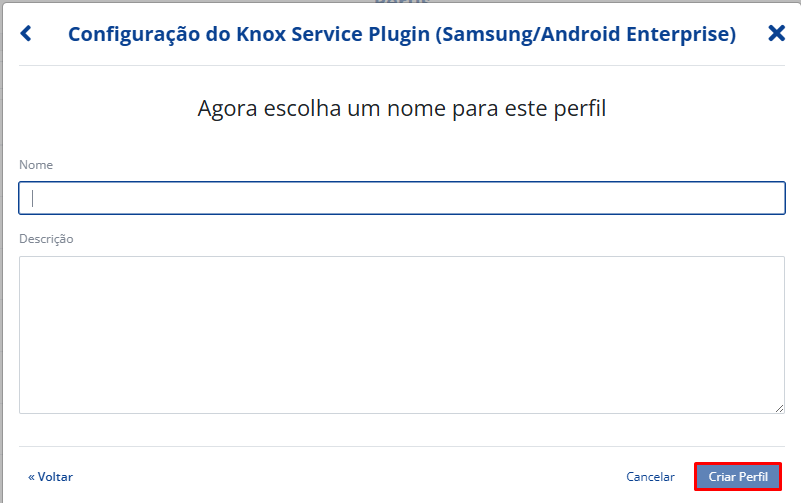This screenshot has height=503, width=801.
Task: Click the Nome field label
Action: [36, 164]
